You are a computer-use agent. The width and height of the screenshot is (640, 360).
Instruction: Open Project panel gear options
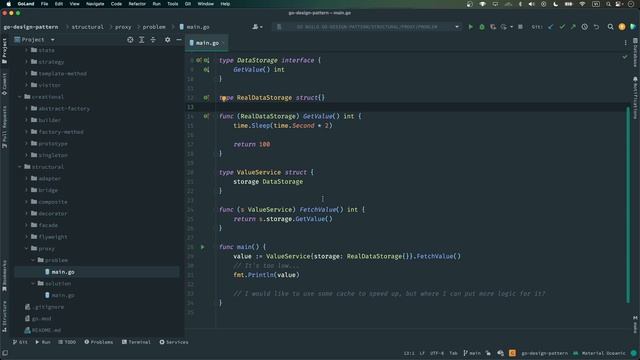click(x=168, y=40)
